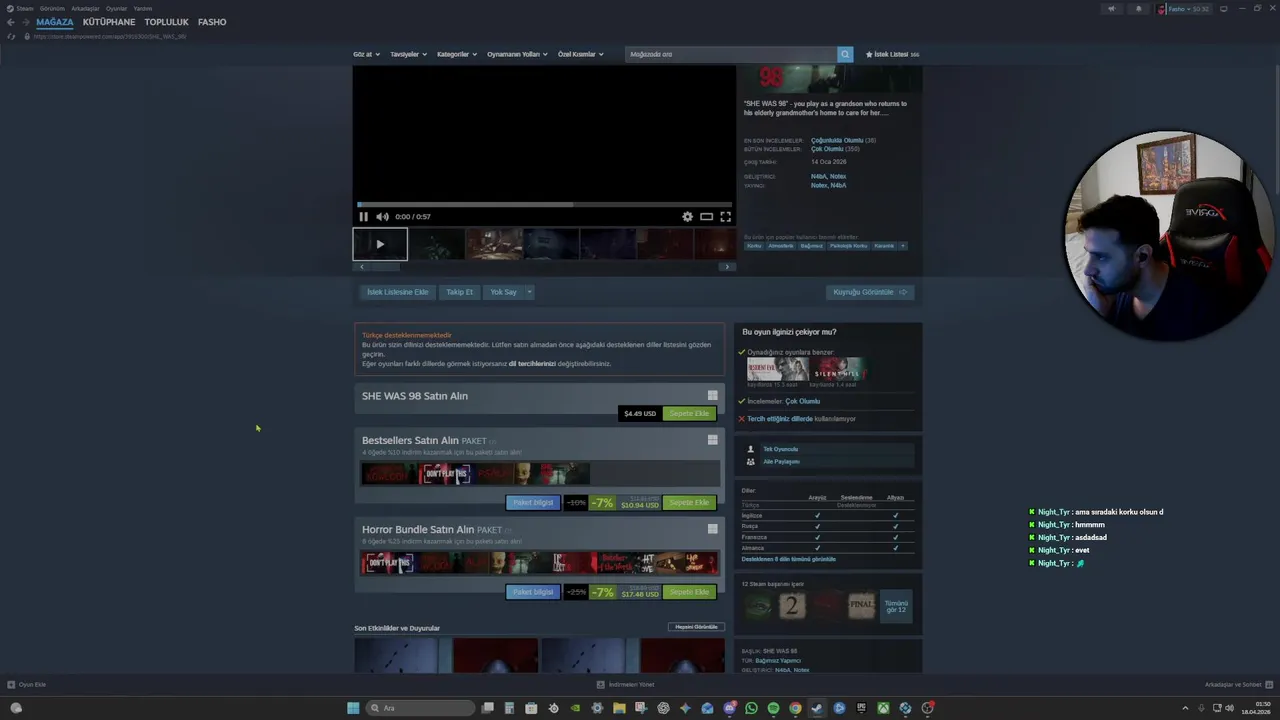Open Hepsini Görüntüle for events
This screenshot has height=720, width=1280.
pos(696,627)
